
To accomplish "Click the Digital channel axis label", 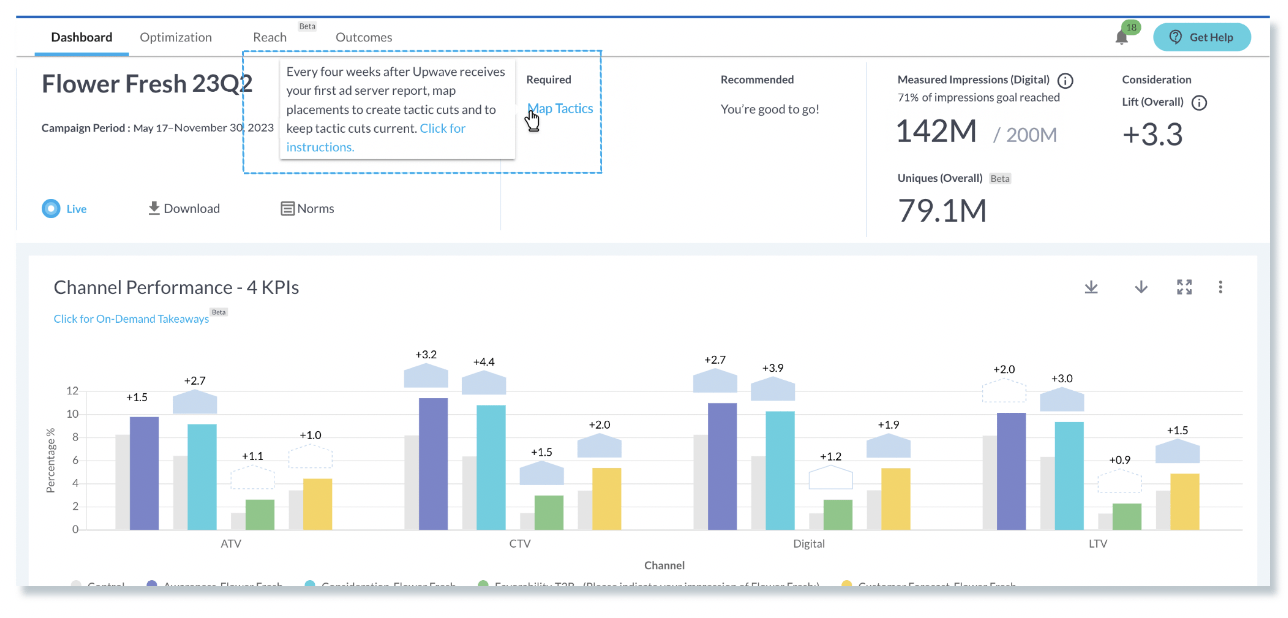I will click(x=809, y=544).
